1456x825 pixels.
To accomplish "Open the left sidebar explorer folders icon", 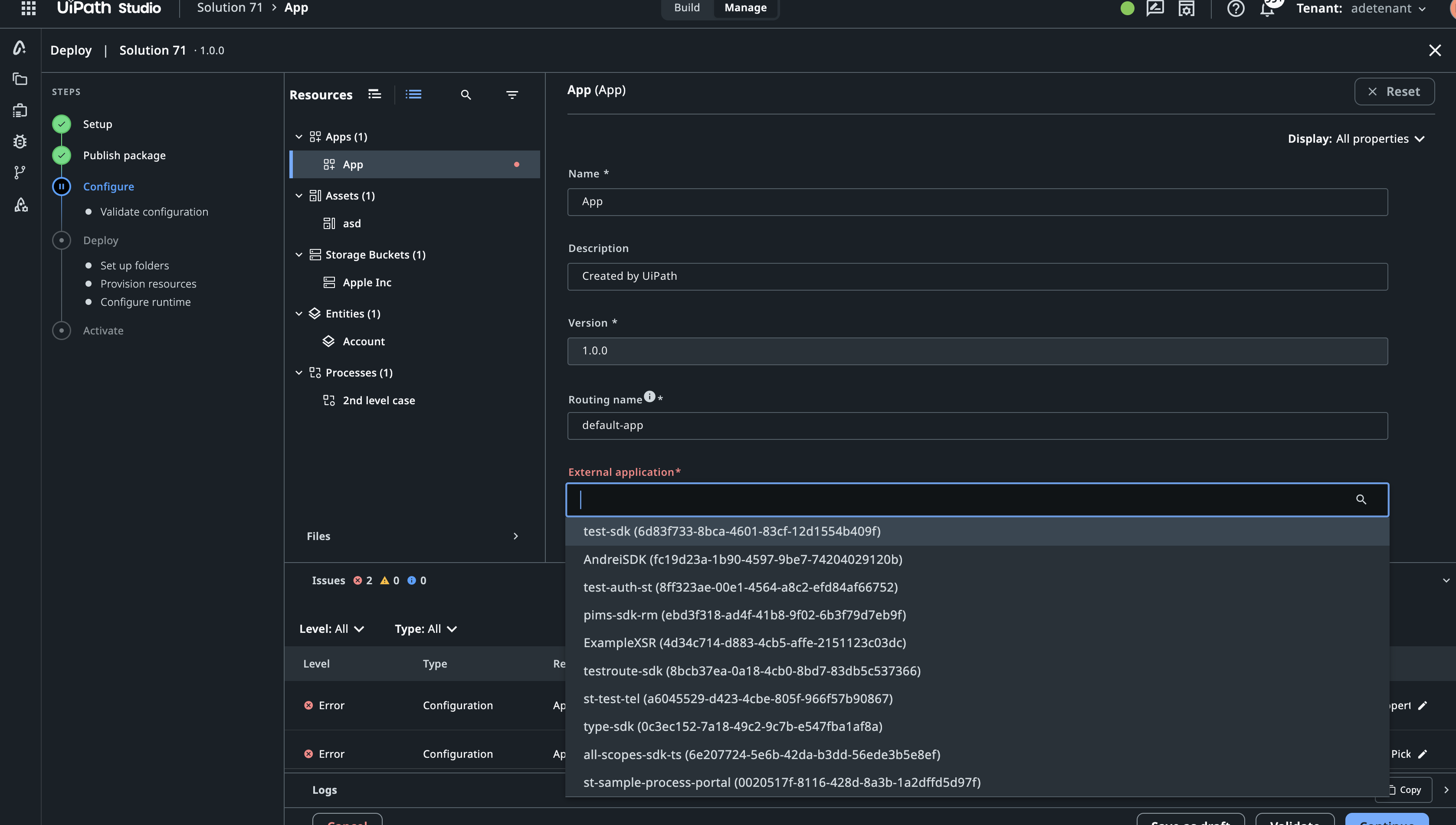I will [20, 79].
